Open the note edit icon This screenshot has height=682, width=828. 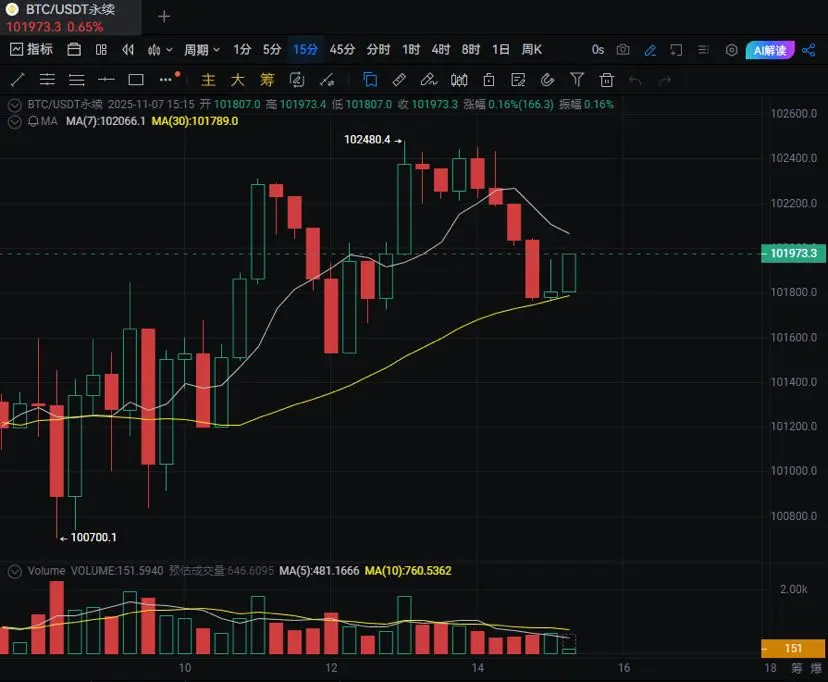(519, 80)
